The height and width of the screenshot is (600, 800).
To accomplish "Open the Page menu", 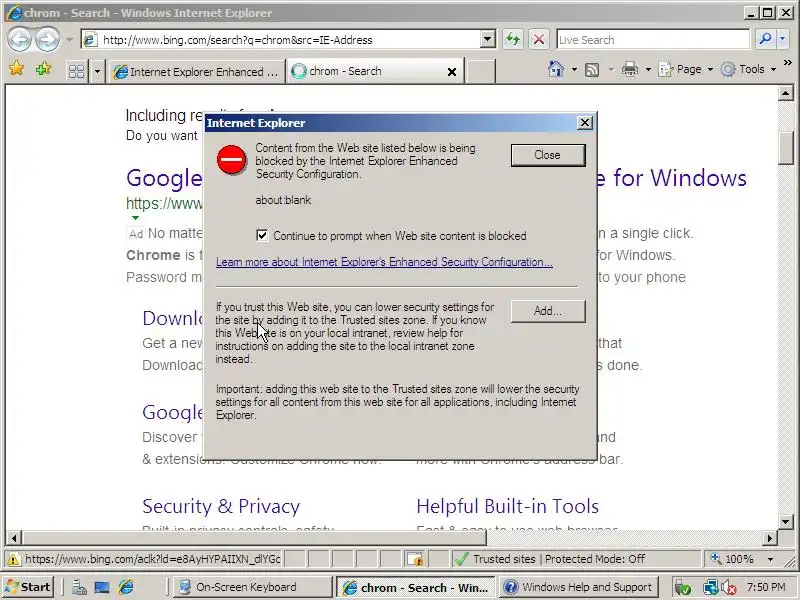I will point(686,69).
